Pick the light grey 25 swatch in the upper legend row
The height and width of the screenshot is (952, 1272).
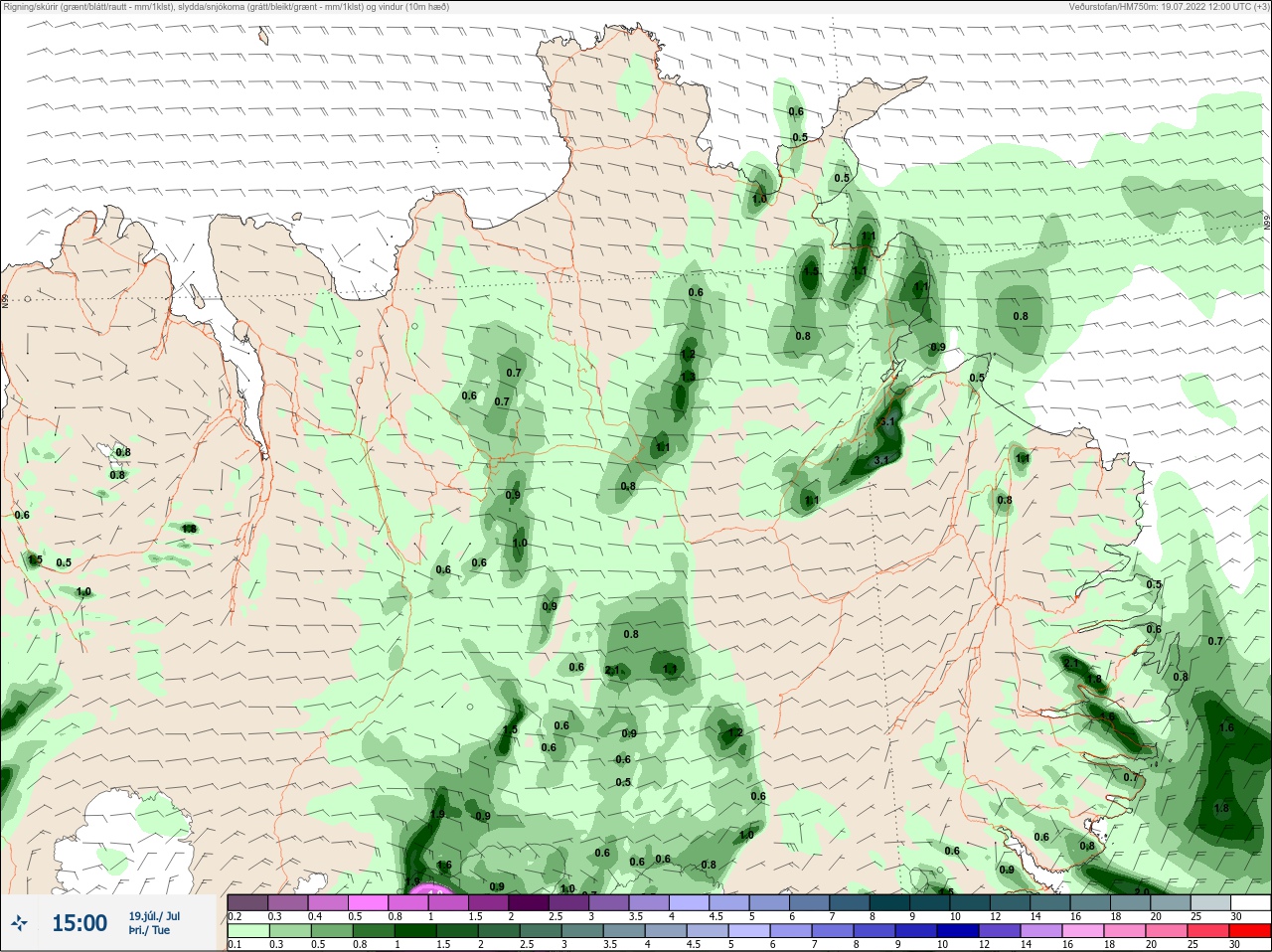coord(1211,903)
